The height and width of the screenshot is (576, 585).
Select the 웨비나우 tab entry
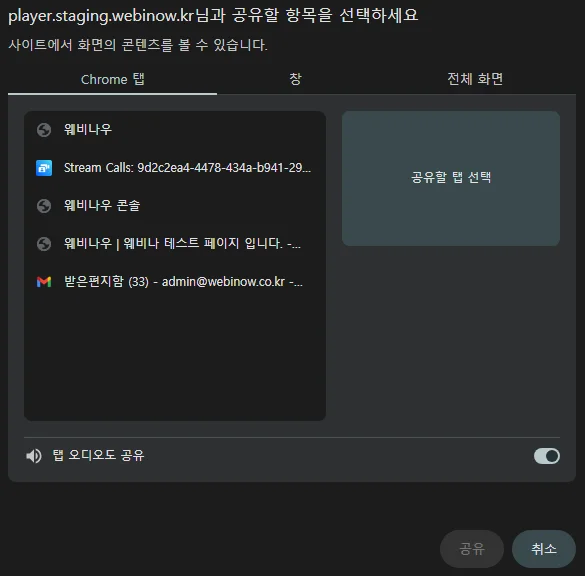[x=175, y=130]
